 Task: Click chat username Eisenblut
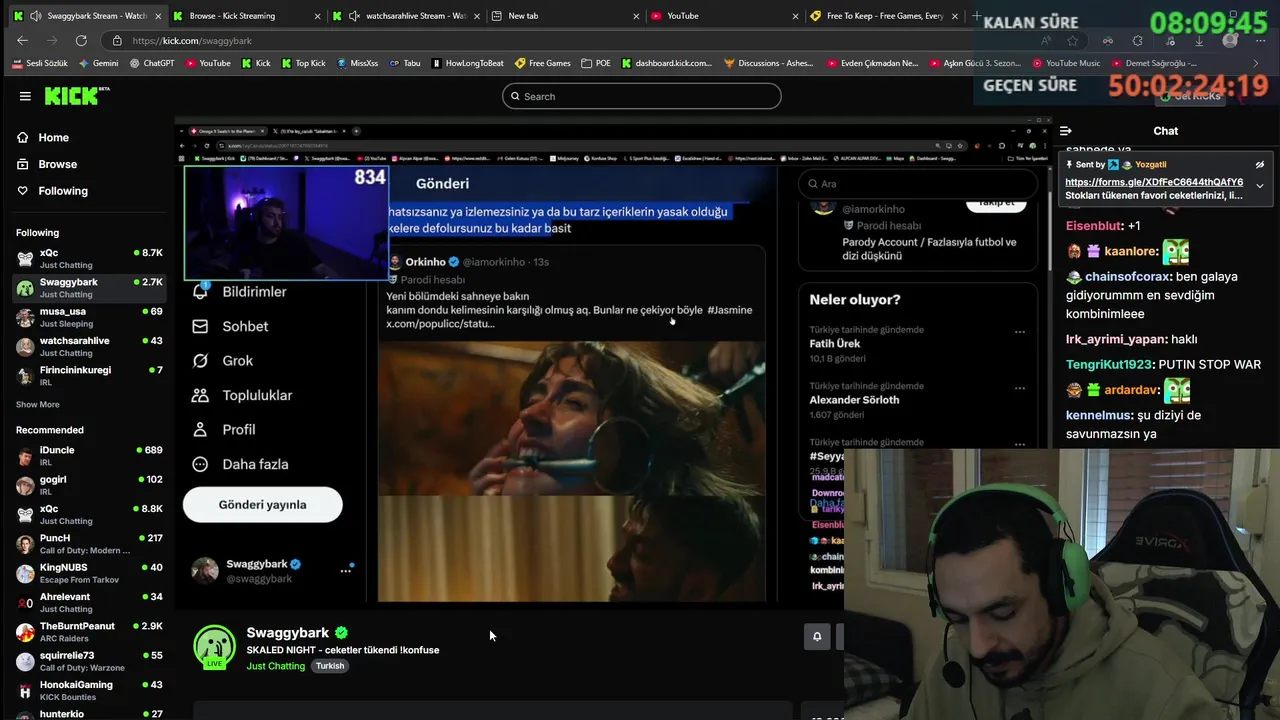[1094, 226]
